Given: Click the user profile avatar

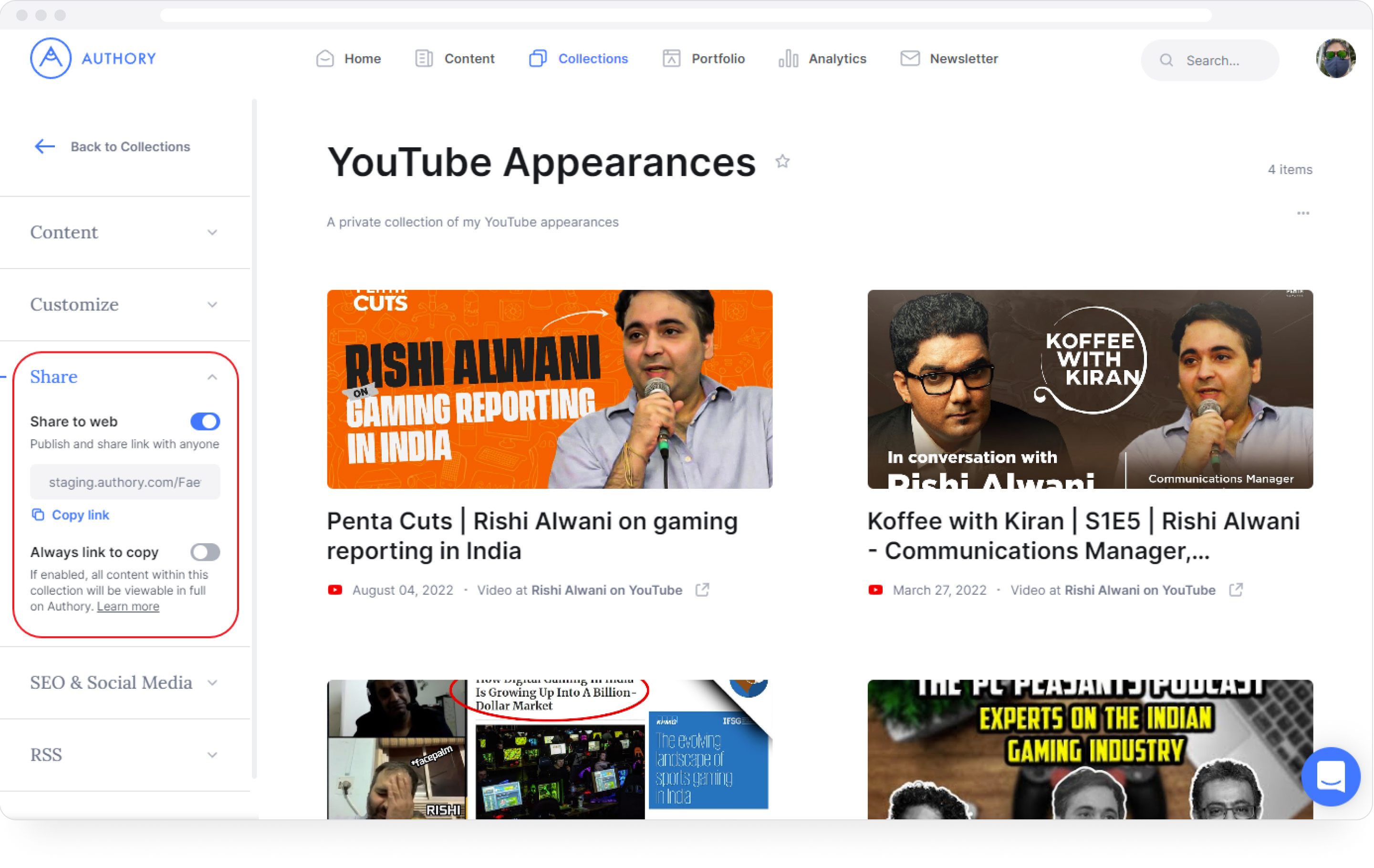Looking at the screenshot, I should pos(1335,58).
